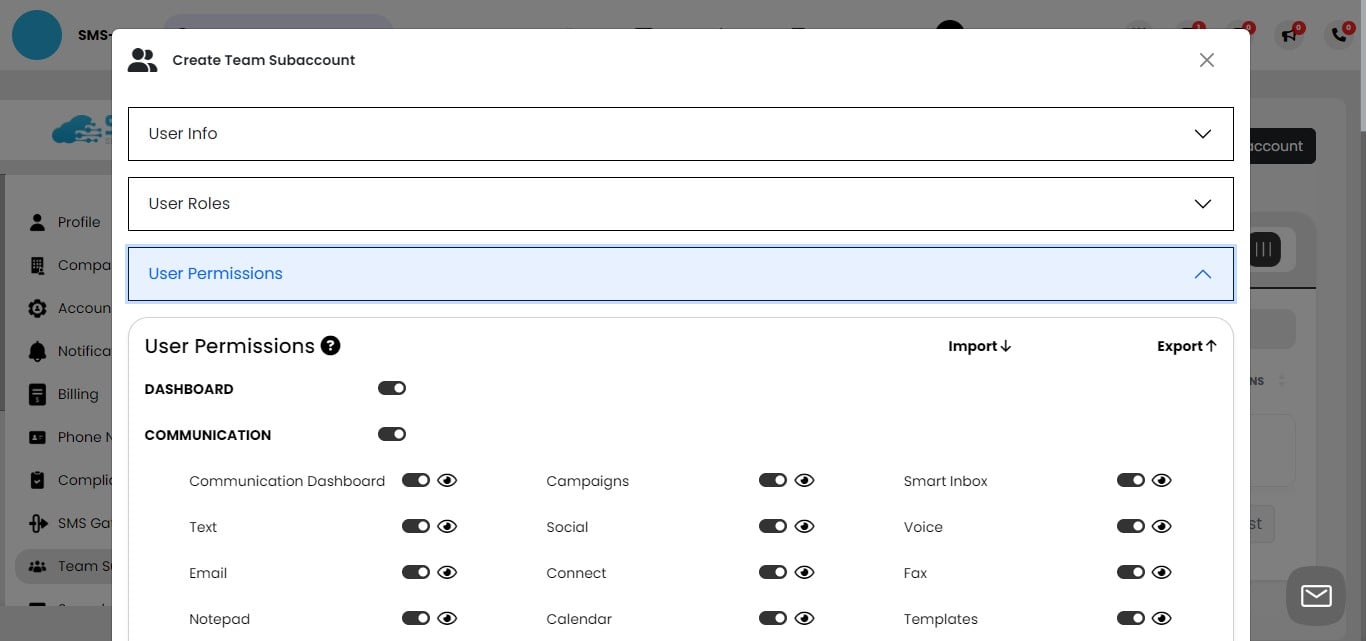Click the eye icon next to Campaigns
The height and width of the screenshot is (641, 1366).
(x=804, y=480)
